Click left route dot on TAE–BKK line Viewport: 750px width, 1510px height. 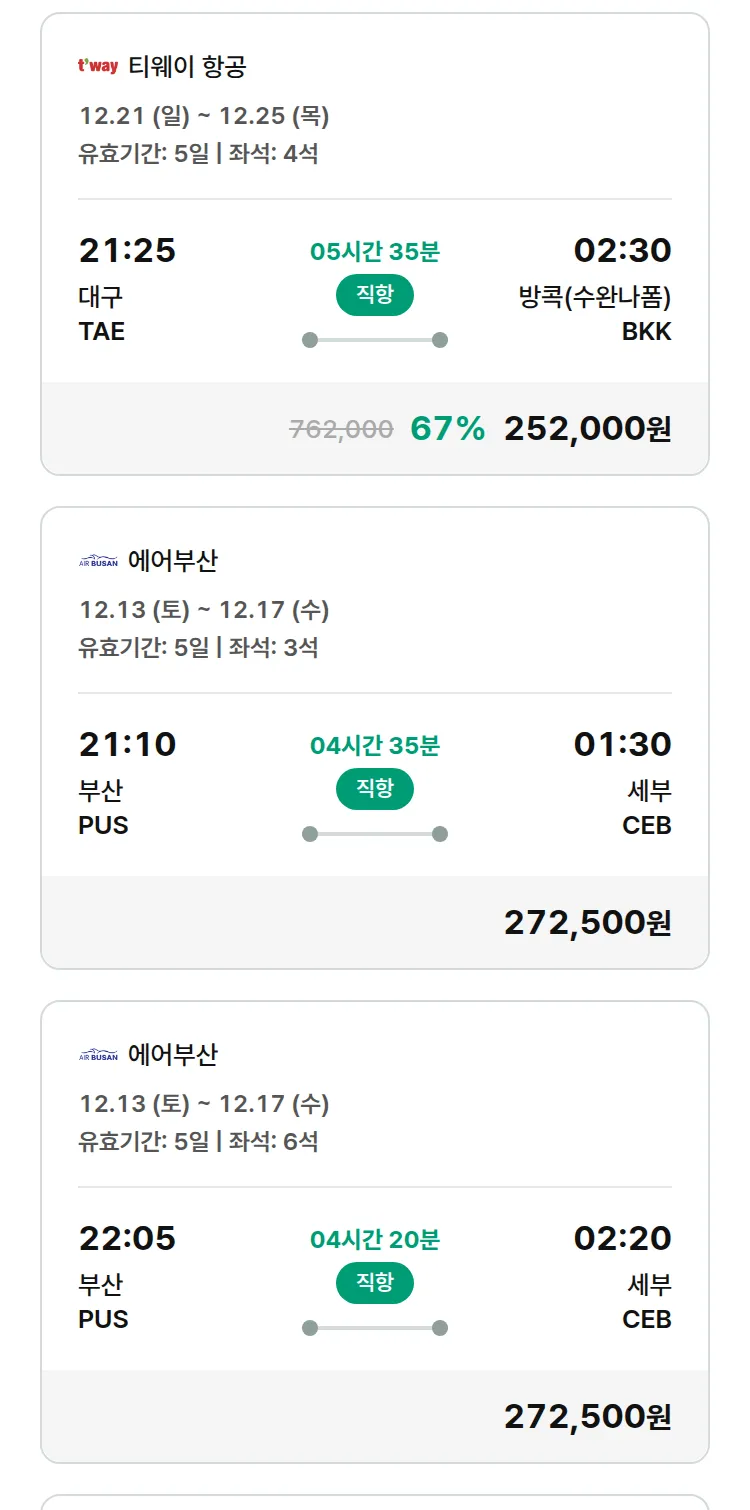pos(310,340)
